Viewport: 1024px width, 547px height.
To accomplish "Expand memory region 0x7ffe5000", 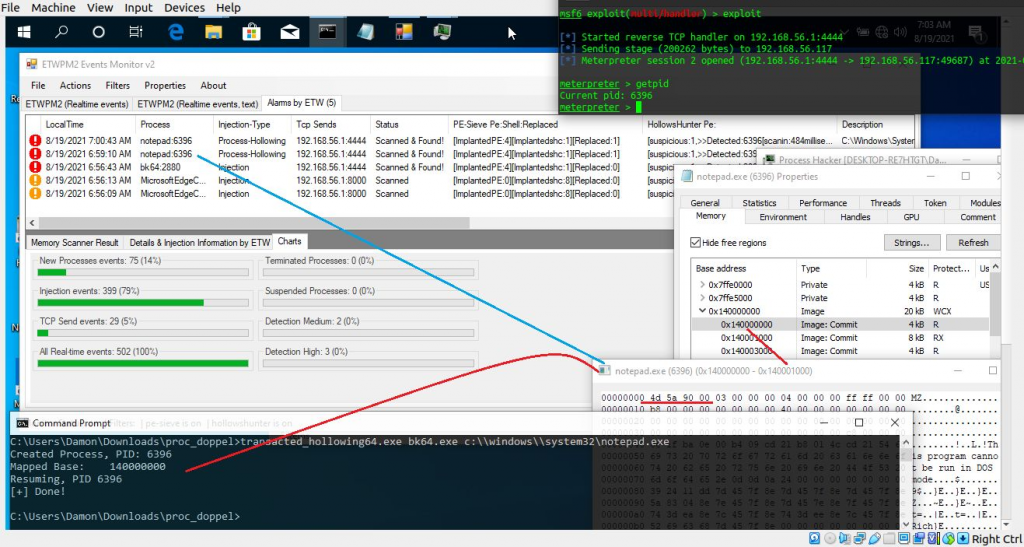I will point(702,298).
